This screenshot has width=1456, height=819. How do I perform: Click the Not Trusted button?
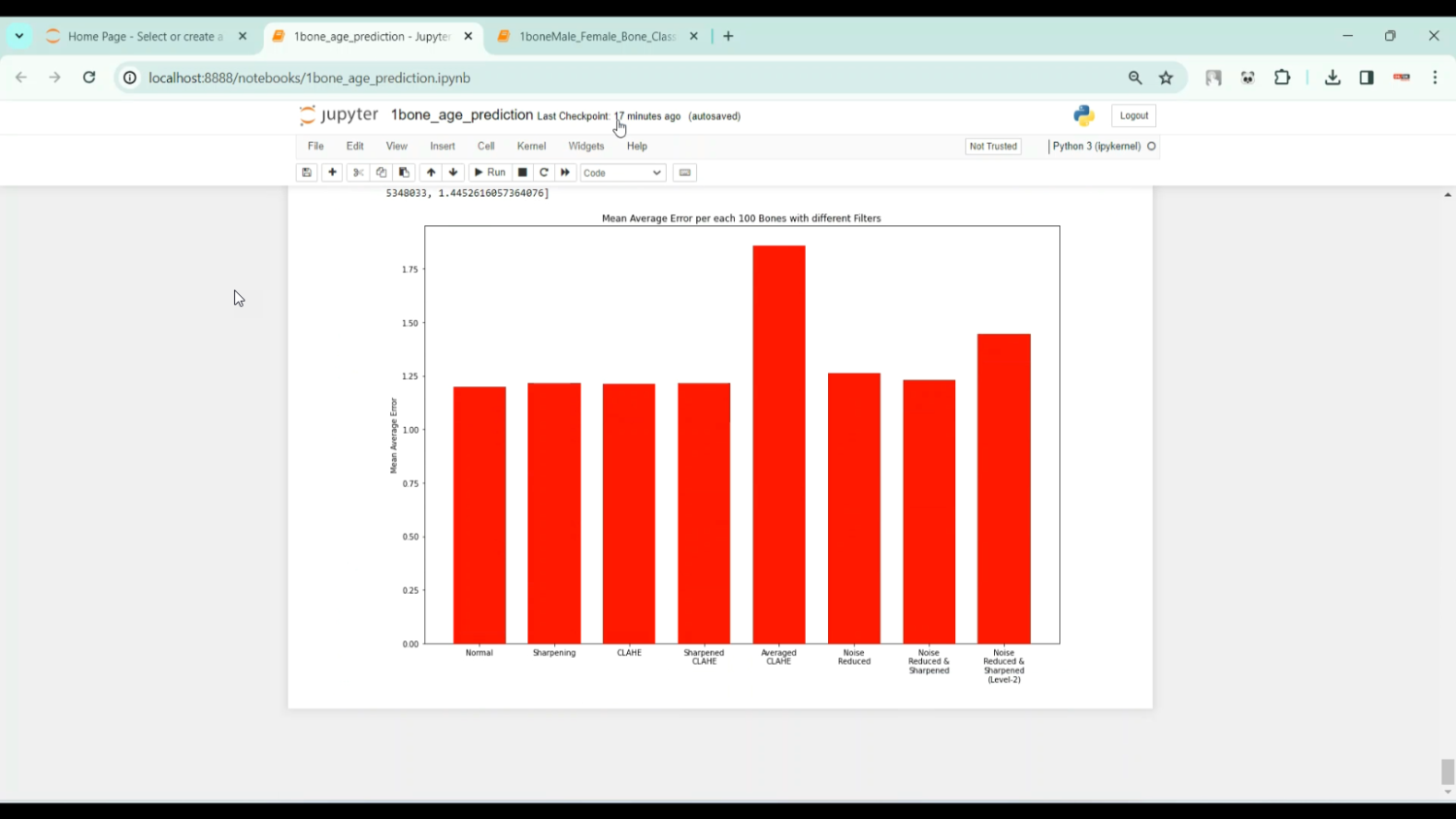(x=993, y=147)
